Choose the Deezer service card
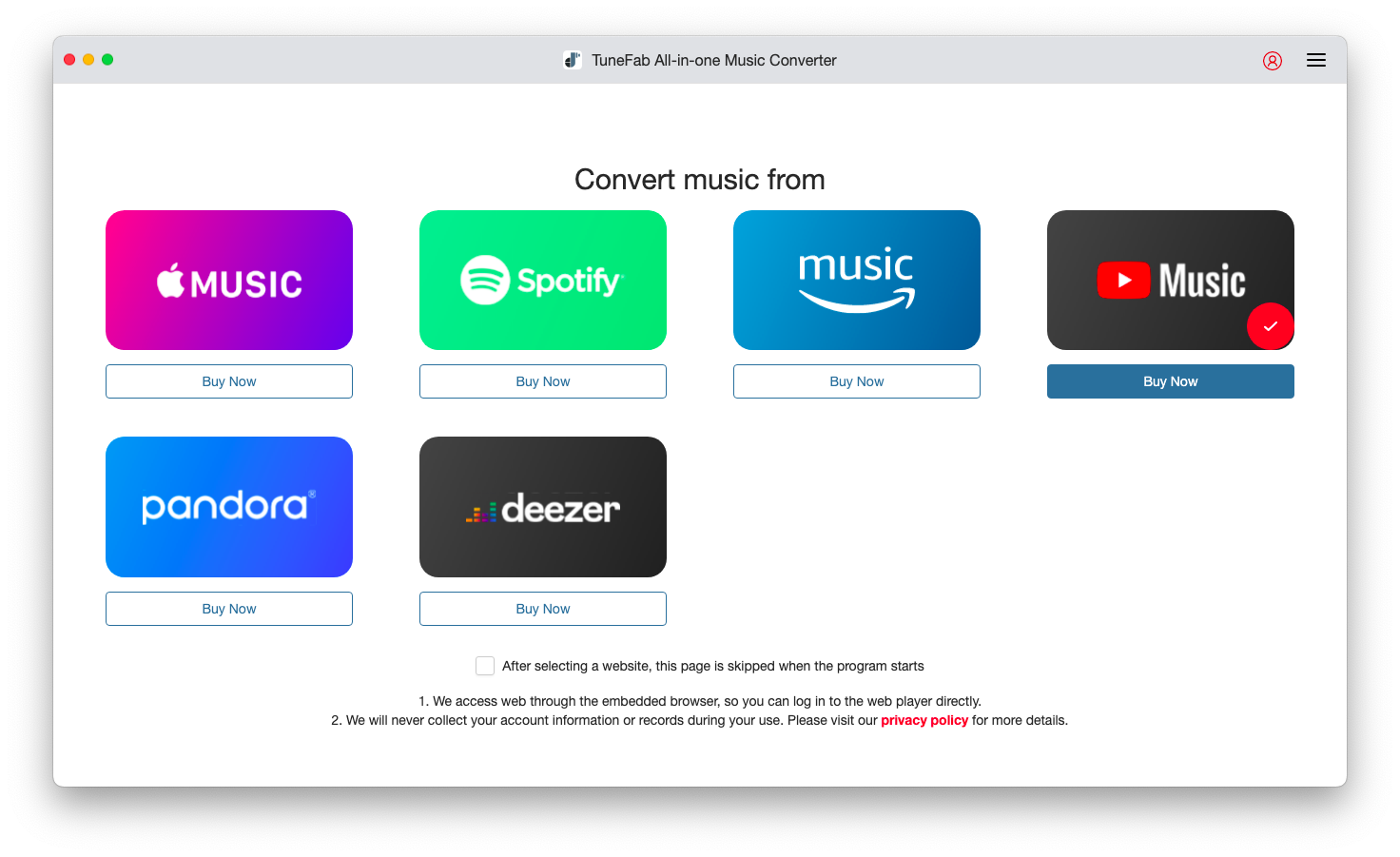This screenshot has width=1400, height=857. pos(543,507)
